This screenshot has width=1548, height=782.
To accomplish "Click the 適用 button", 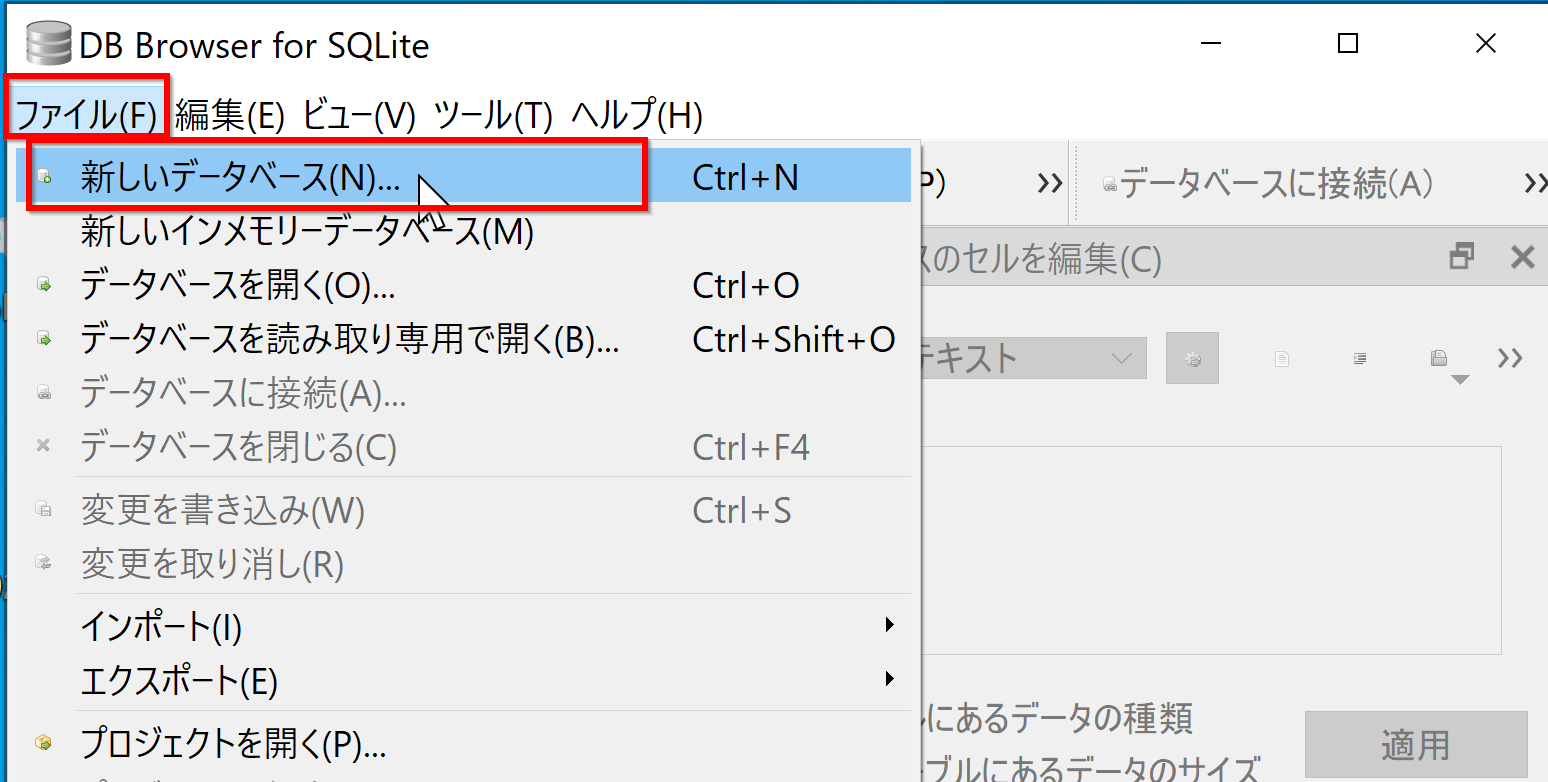I will (x=1416, y=745).
